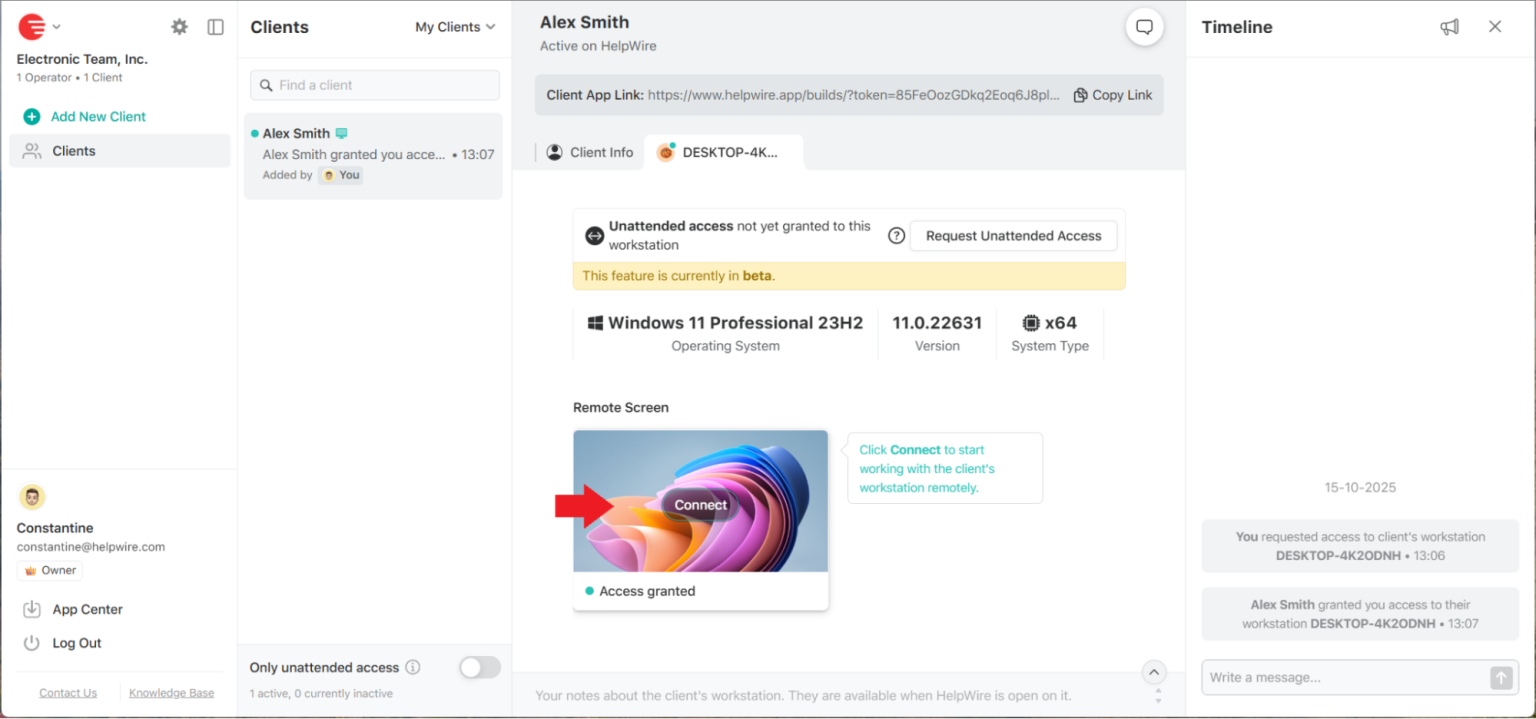Open the chat bubble icon near Alex Smith

point(1143,27)
